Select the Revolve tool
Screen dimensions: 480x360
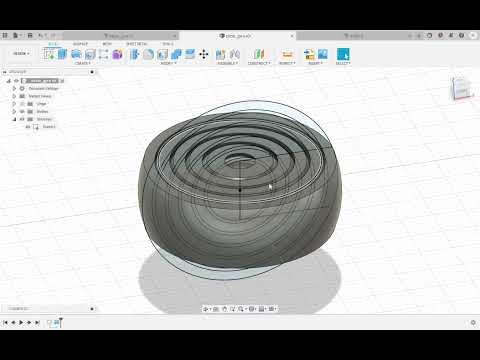pyautogui.click(x=76, y=54)
